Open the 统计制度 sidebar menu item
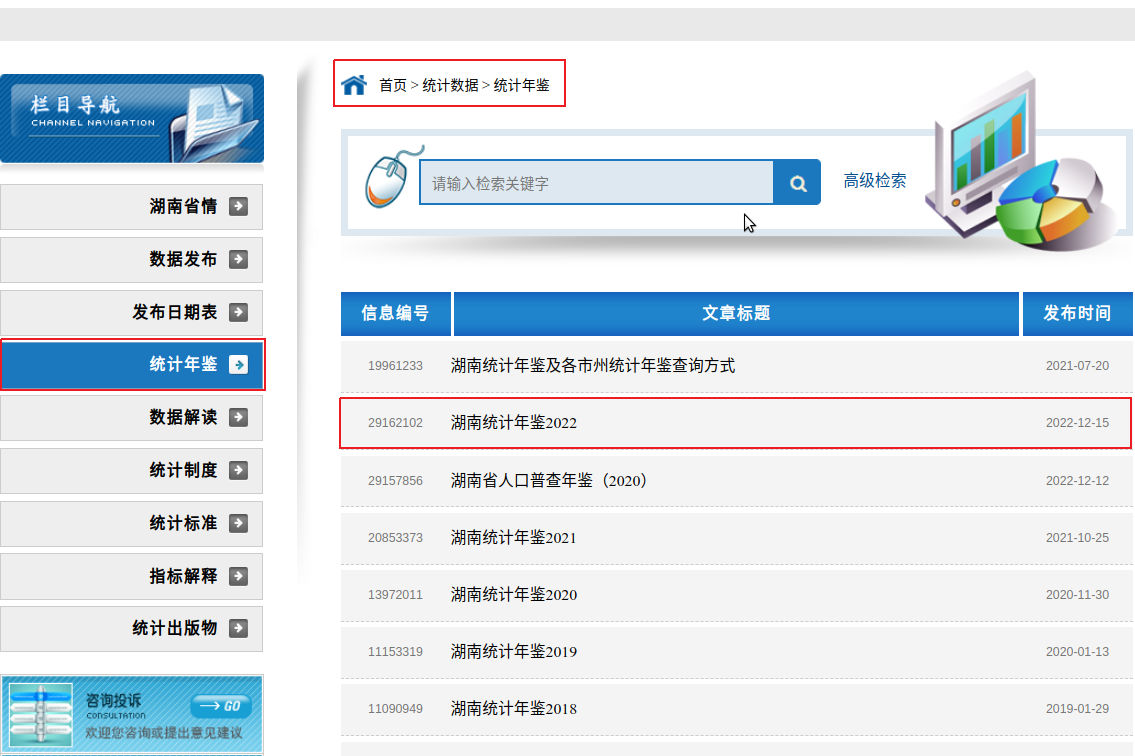 point(183,470)
